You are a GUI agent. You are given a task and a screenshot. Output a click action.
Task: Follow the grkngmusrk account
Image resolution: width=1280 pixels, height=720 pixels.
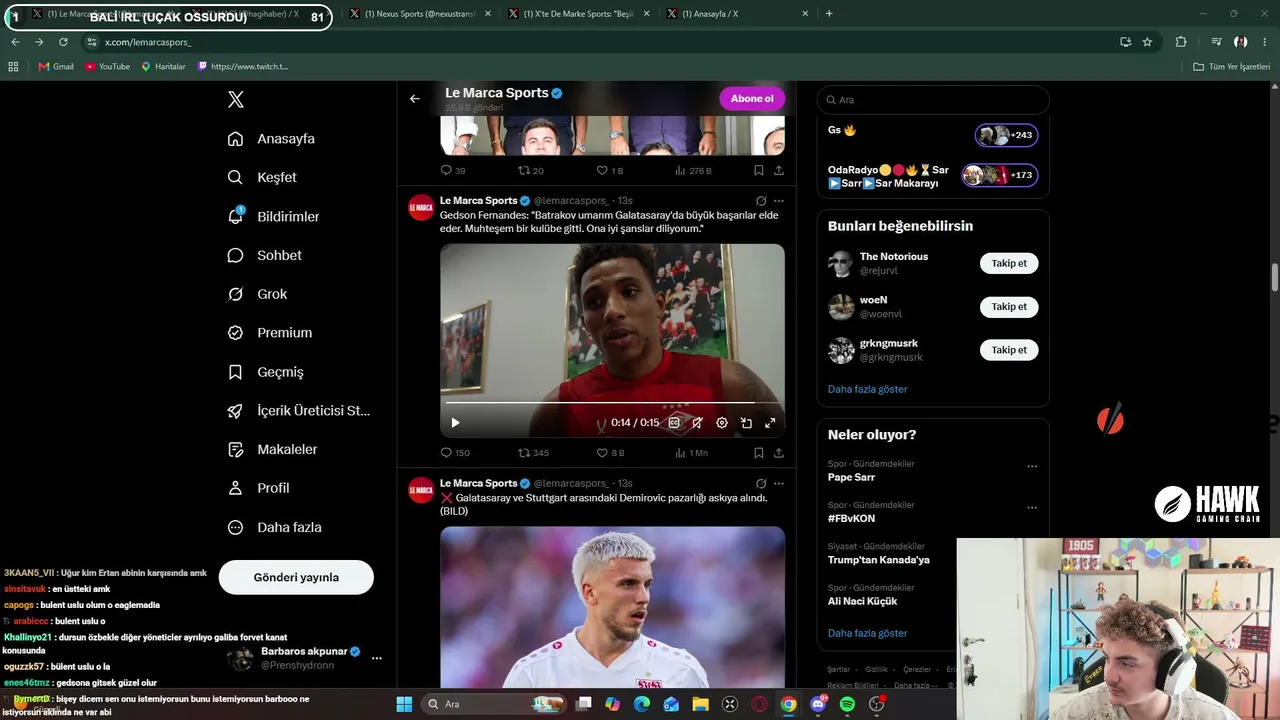click(1009, 350)
